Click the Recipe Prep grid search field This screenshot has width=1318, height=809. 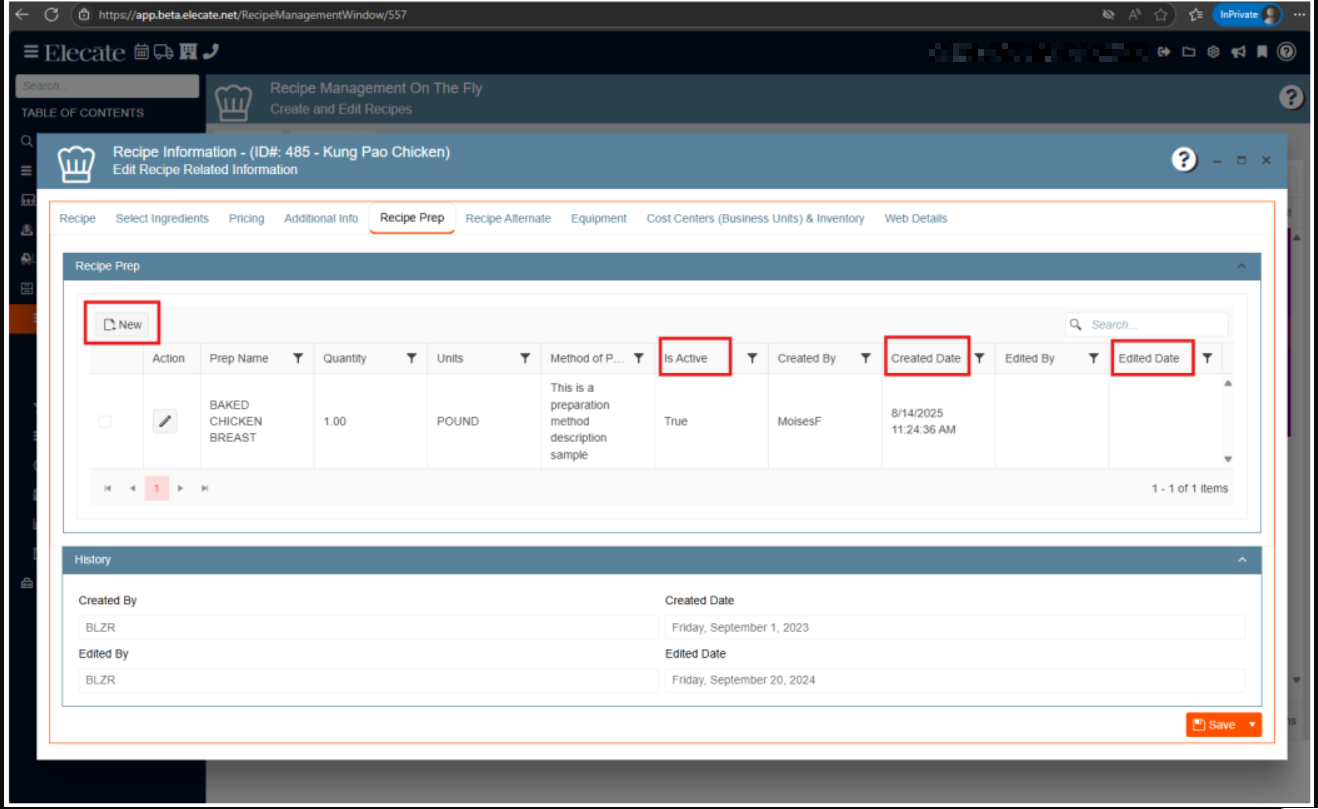click(x=1155, y=325)
